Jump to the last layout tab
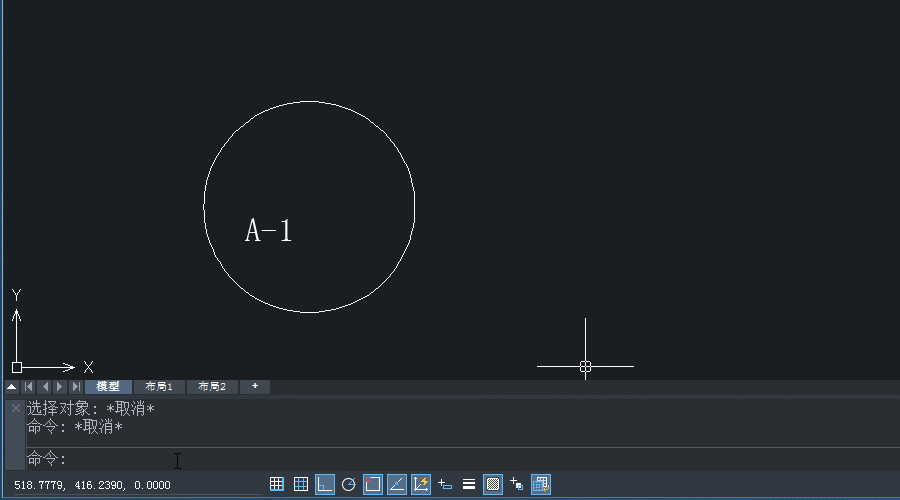 [x=76, y=387]
